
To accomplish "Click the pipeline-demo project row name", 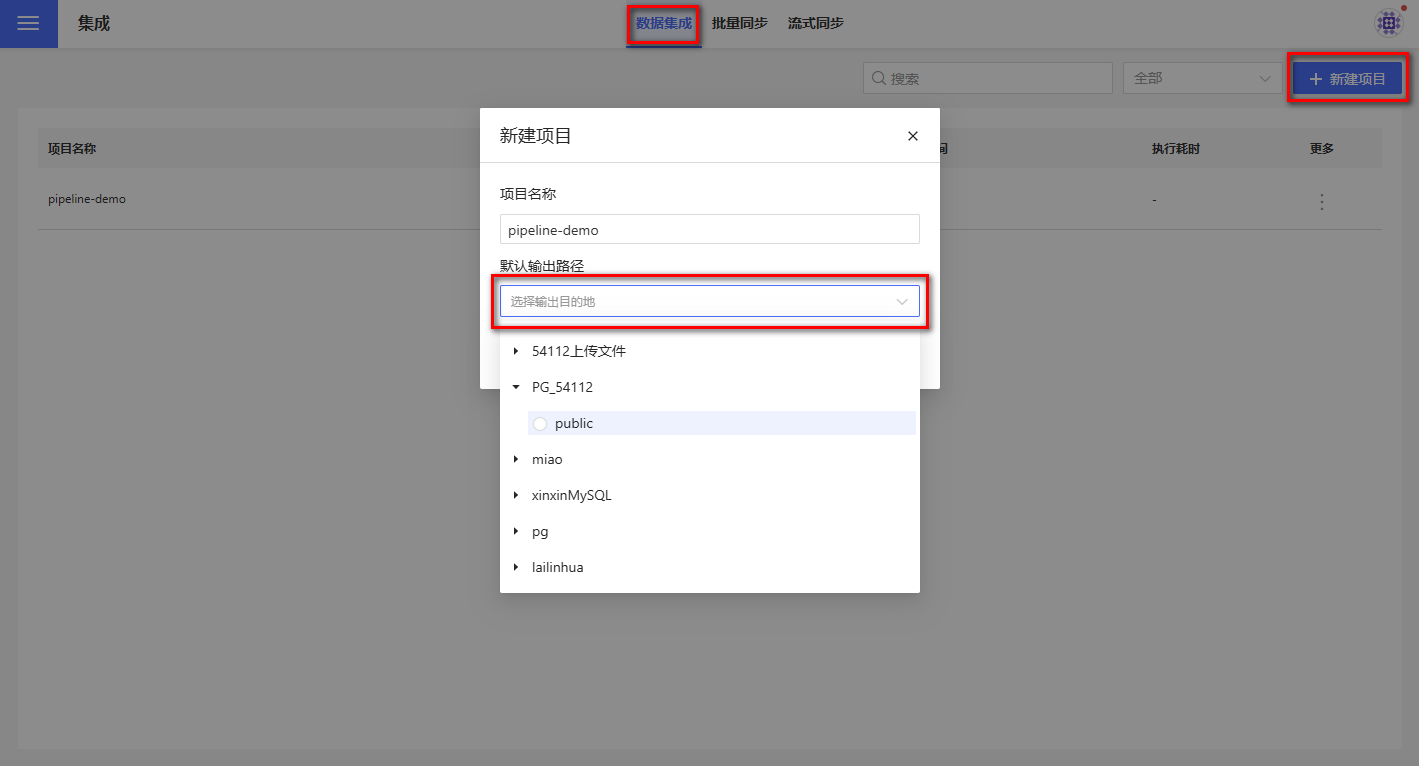I will (x=87, y=199).
